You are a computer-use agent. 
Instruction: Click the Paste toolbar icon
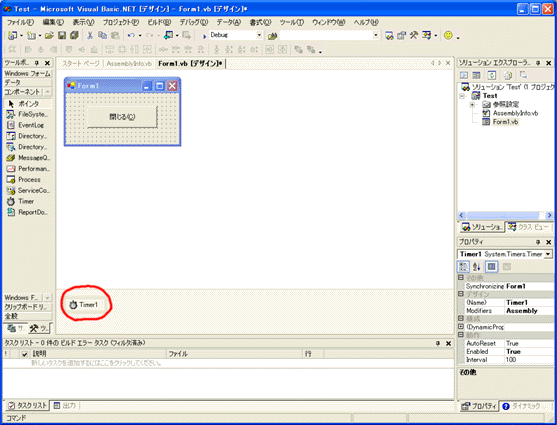tap(115, 35)
